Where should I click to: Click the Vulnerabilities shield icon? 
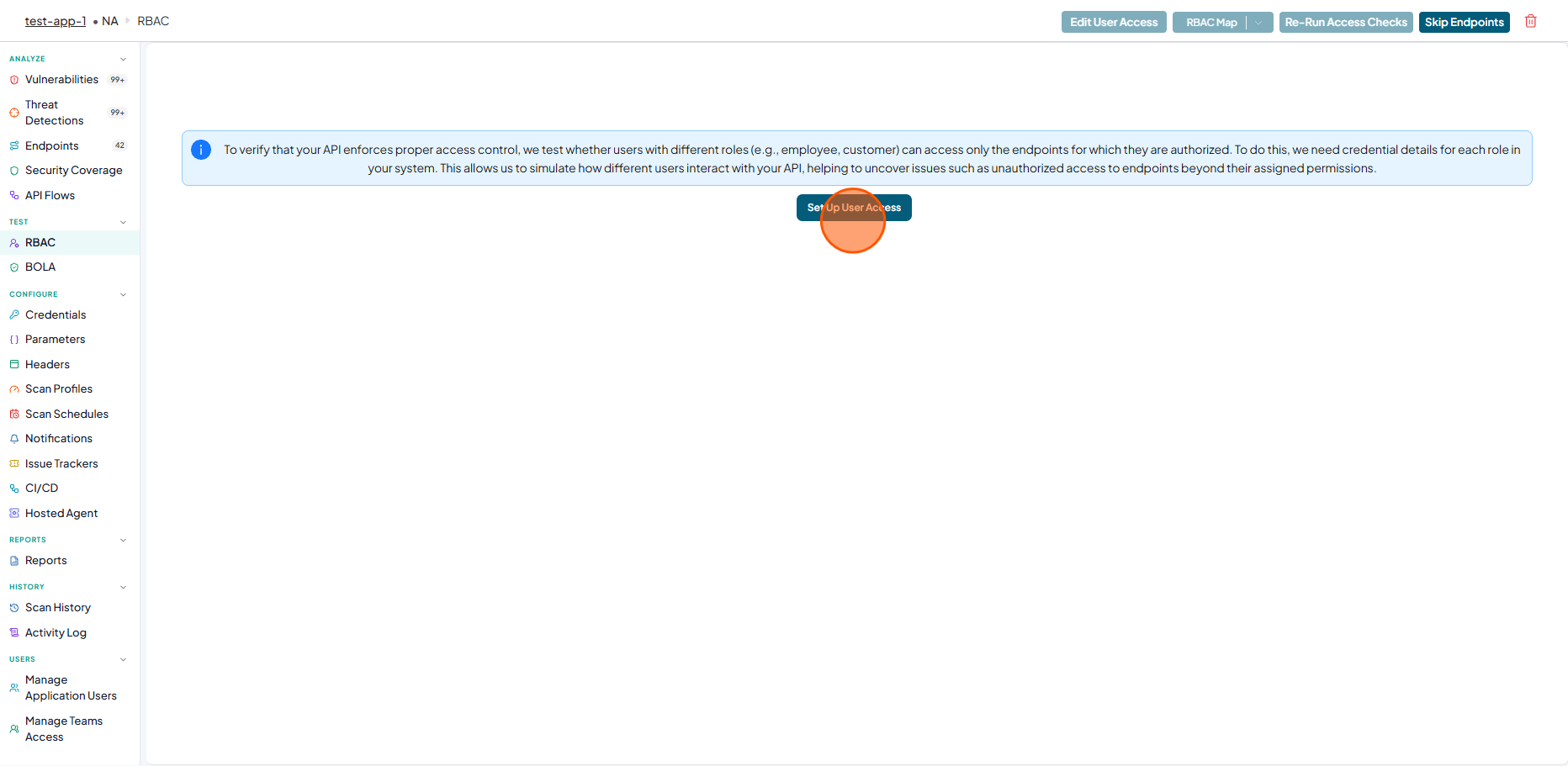pos(14,80)
